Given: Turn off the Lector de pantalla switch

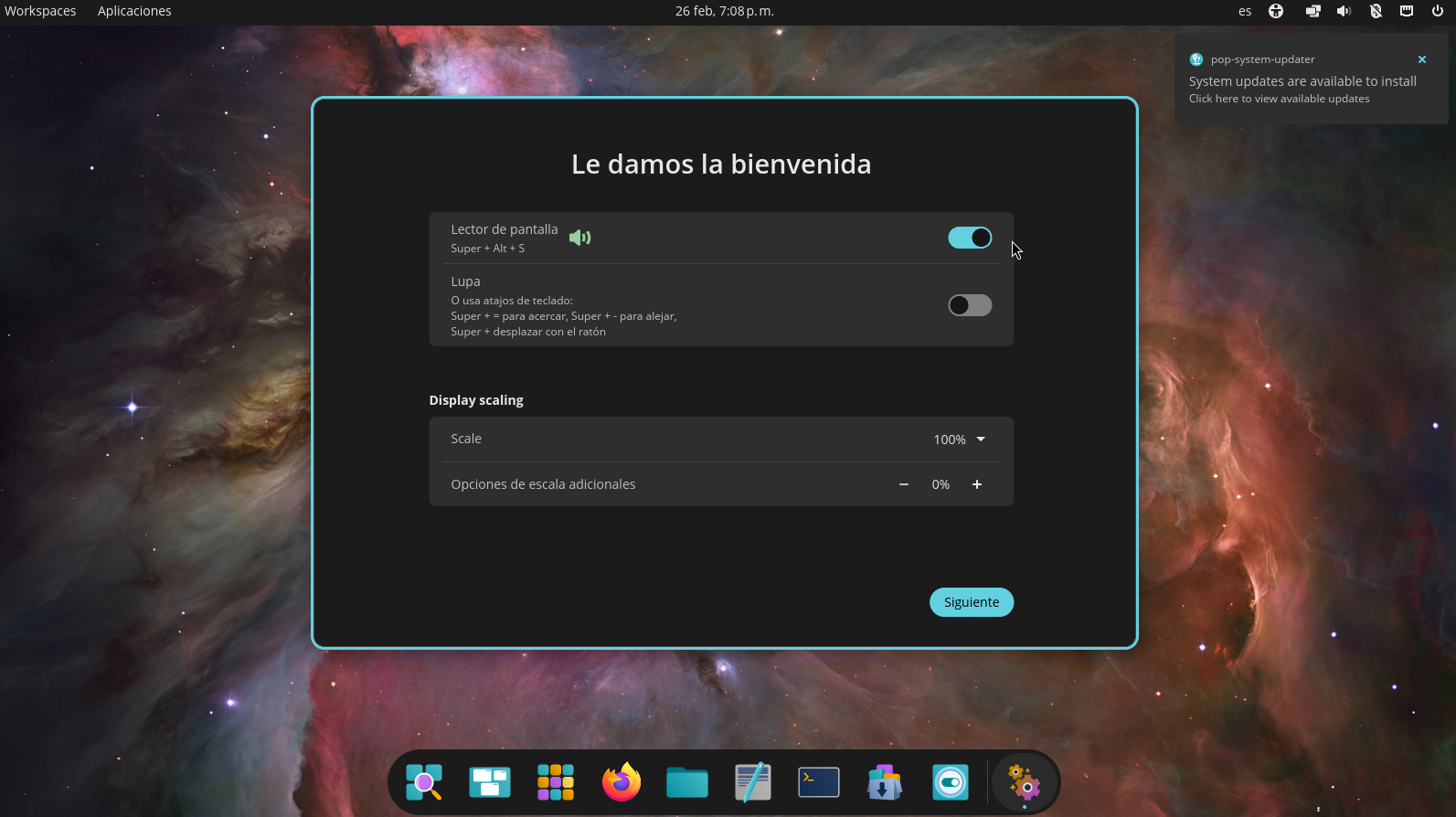Looking at the screenshot, I should (x=970, y=238).
